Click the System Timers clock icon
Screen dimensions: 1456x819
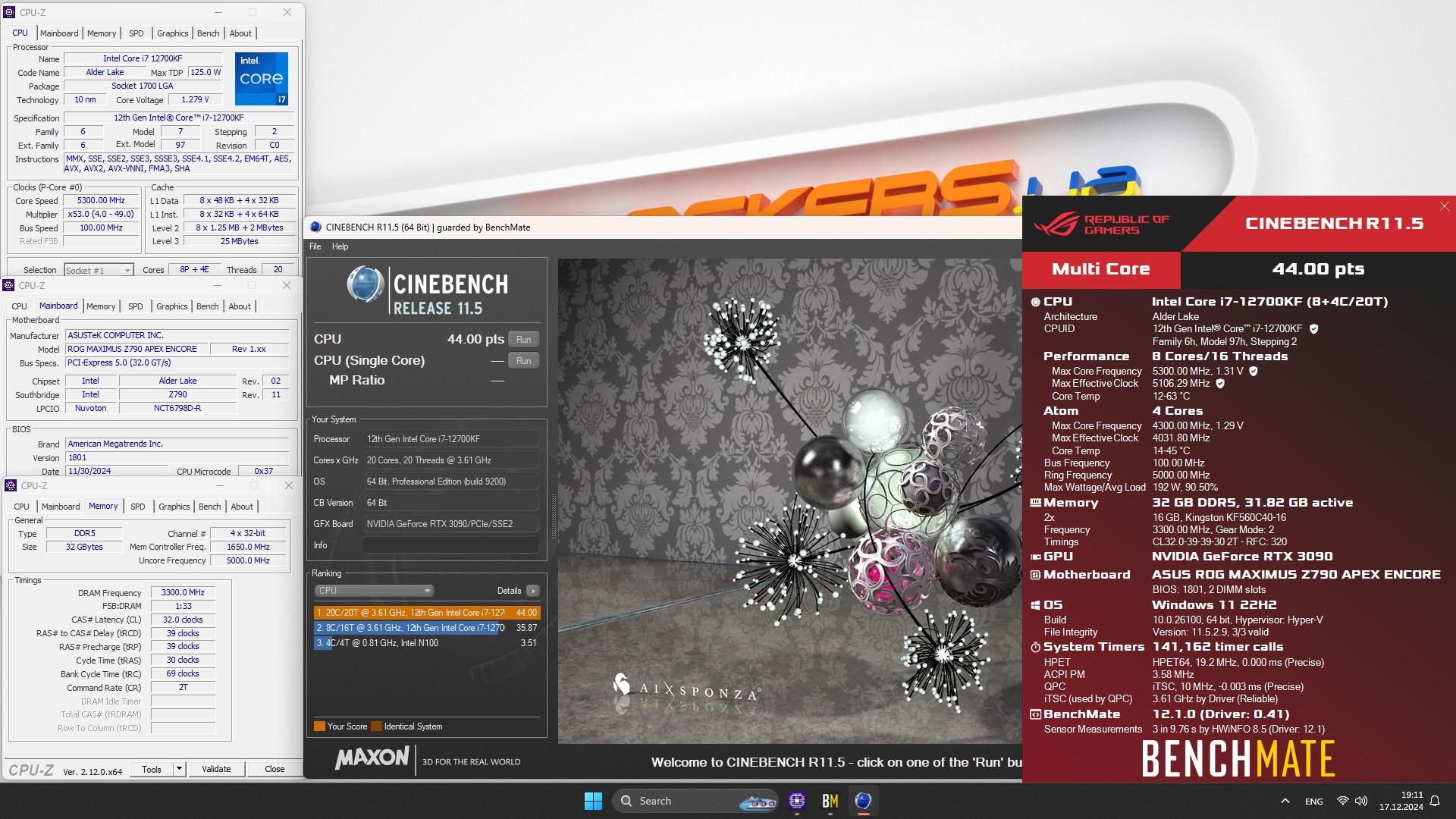point(1035,647)
